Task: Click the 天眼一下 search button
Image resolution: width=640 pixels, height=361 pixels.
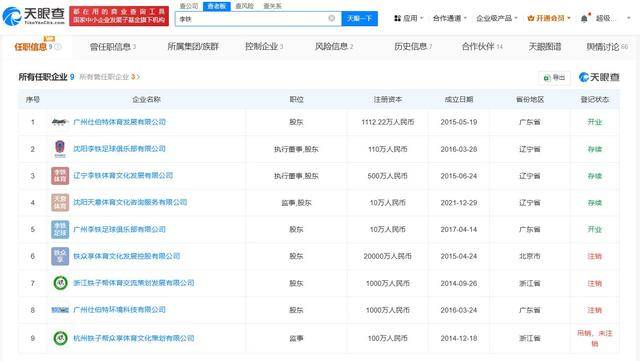Action: tap(360, 18)
